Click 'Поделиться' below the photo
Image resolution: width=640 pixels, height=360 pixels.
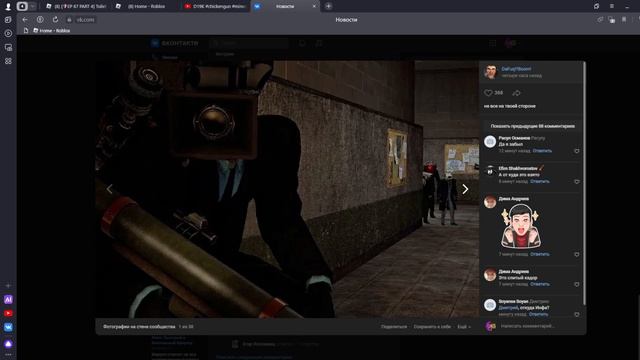[394, 327]
